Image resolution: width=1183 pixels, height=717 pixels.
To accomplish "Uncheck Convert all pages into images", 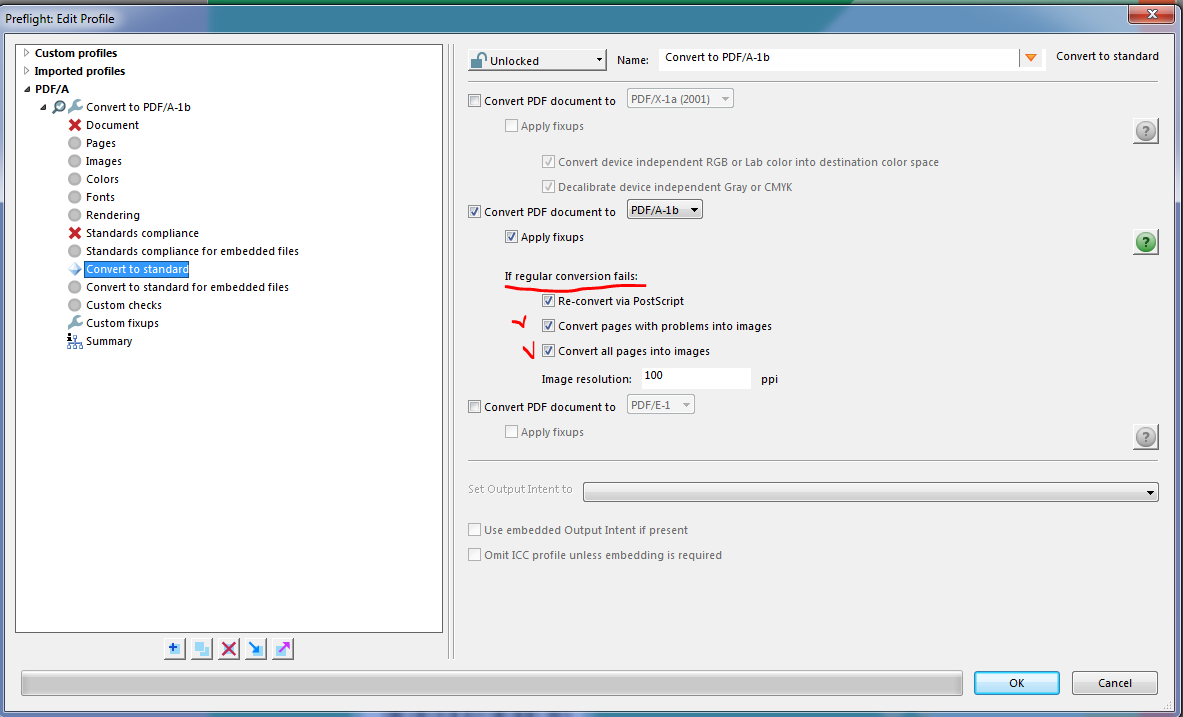I will coord(548,351).
